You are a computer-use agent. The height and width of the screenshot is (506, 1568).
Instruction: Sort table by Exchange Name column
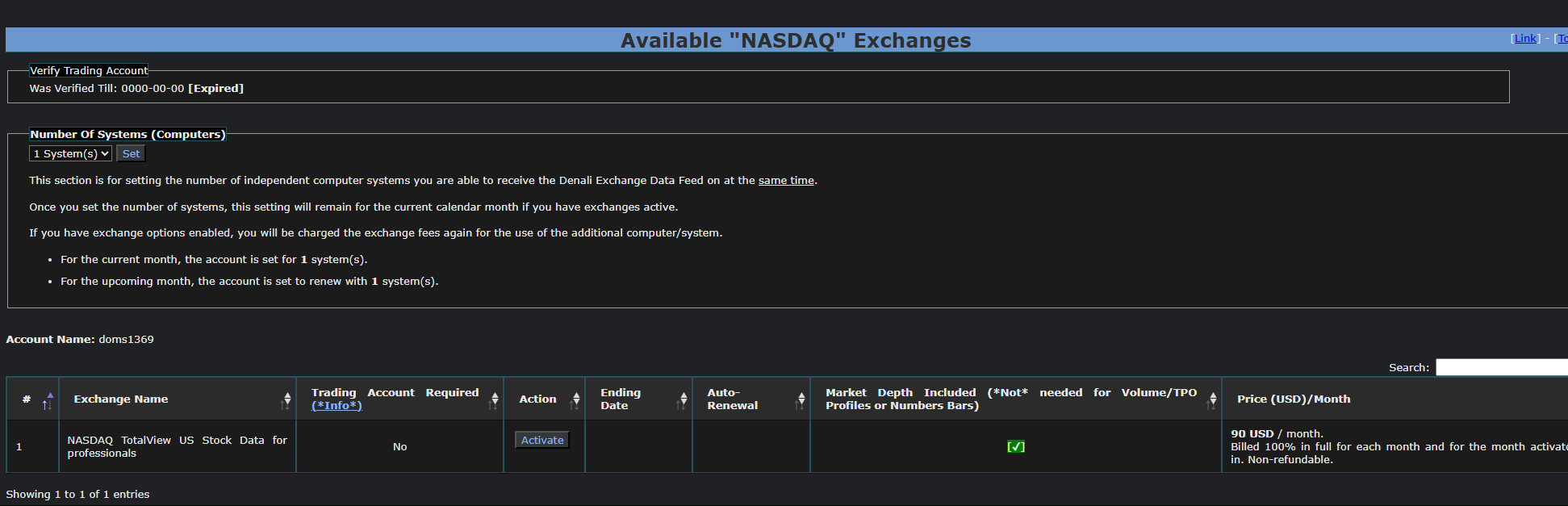point(178,399)
